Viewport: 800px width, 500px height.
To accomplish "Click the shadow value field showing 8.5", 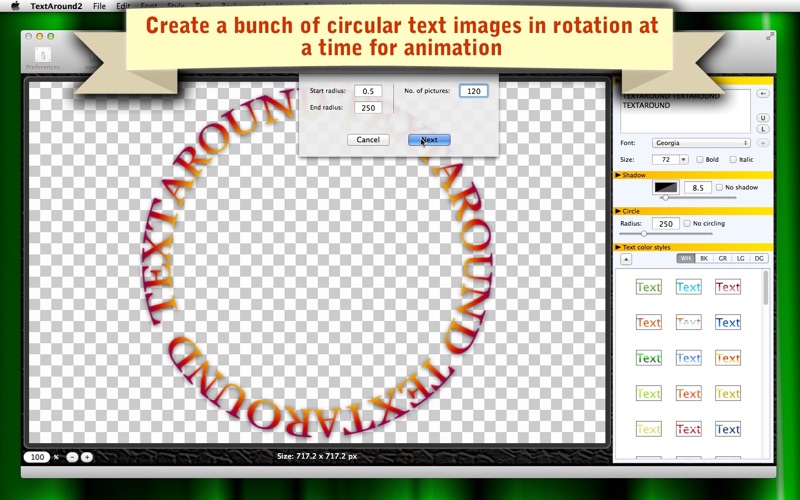I will click(x=698, y=188).
